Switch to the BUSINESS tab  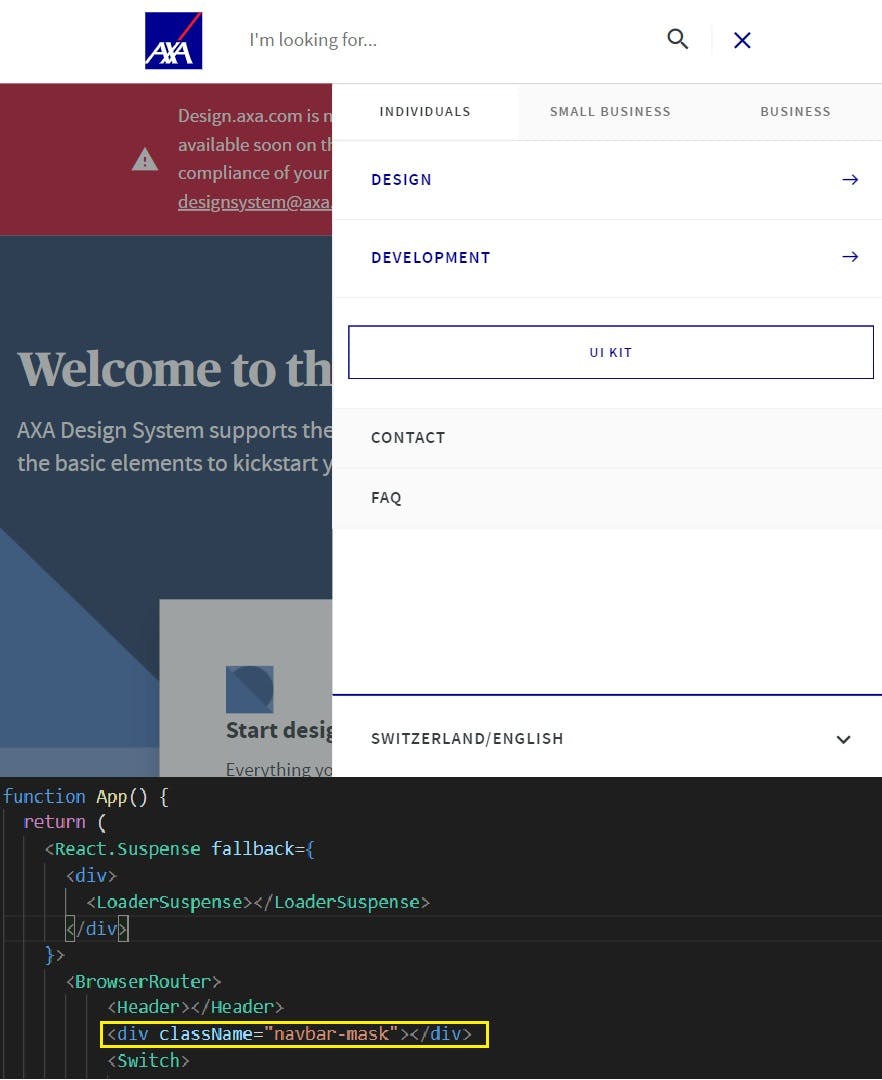click(x=795, y=111)
